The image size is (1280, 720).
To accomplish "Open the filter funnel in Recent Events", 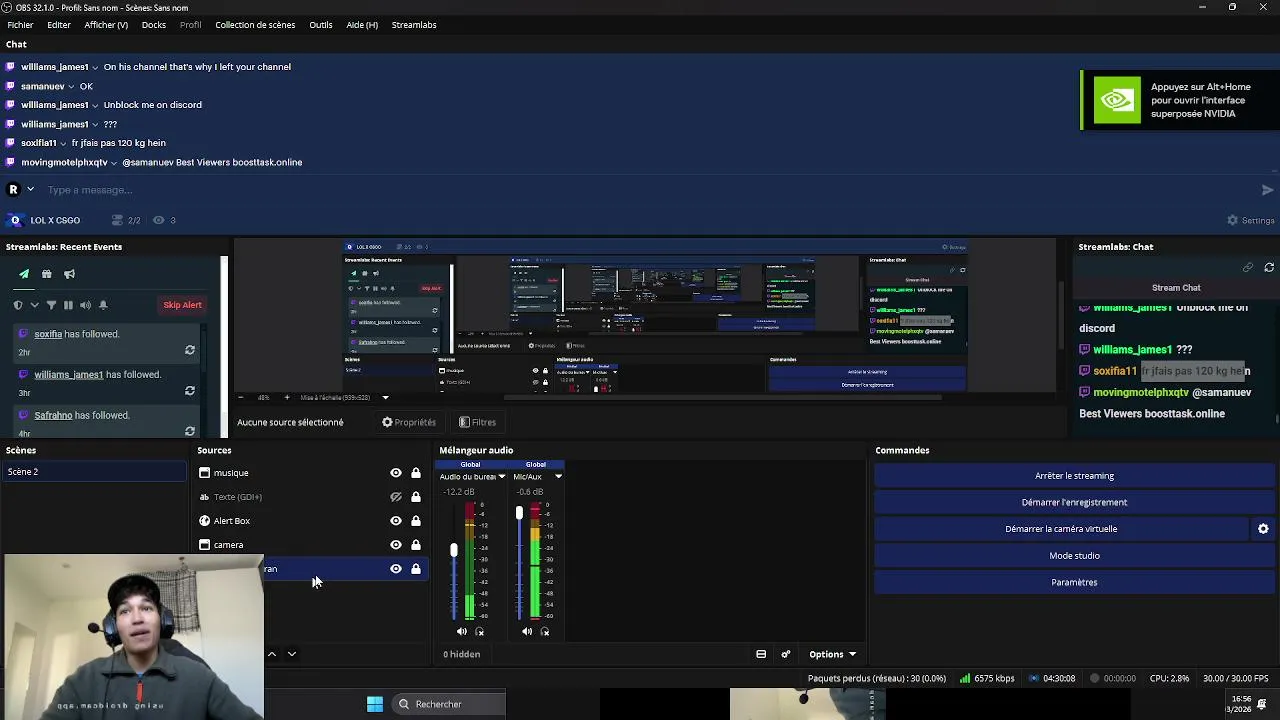I will [x=51, y=305].
